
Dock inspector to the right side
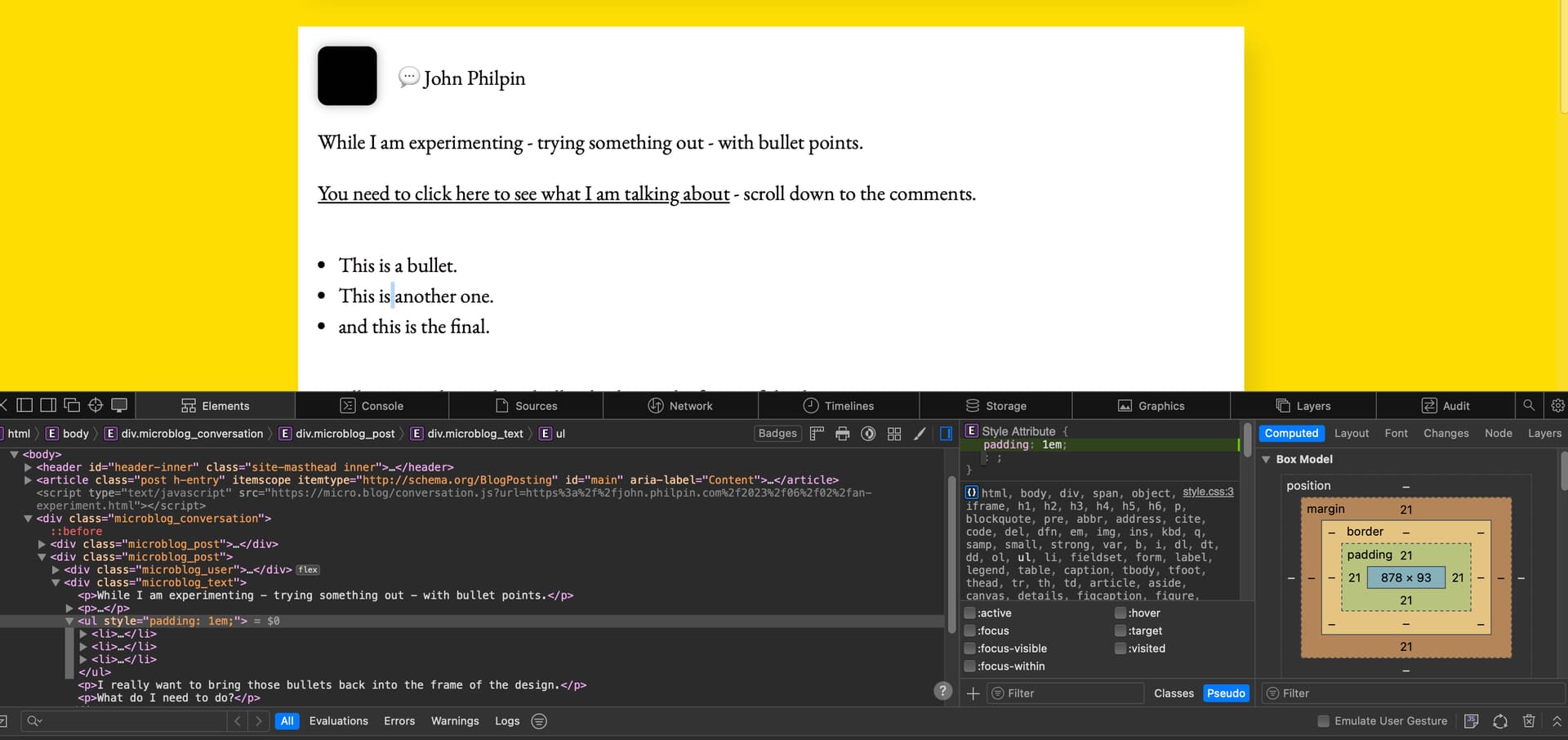pos(48,405)
